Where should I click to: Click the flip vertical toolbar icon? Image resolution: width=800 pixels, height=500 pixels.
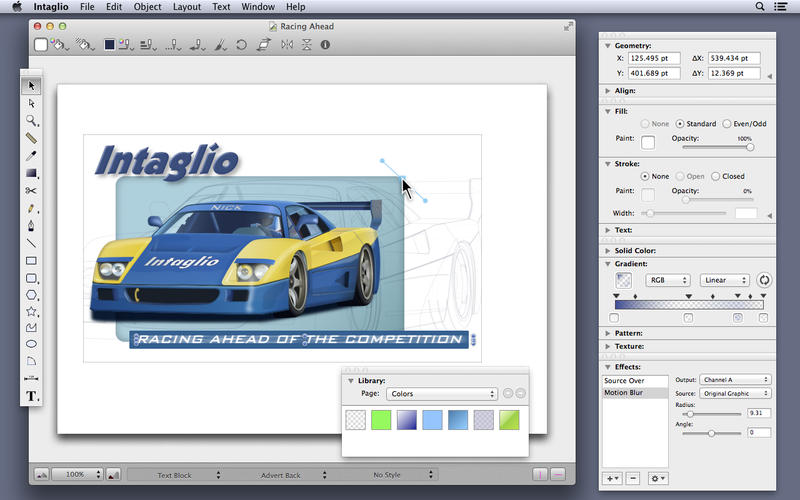pyautogui.click(x=306, y=45)
